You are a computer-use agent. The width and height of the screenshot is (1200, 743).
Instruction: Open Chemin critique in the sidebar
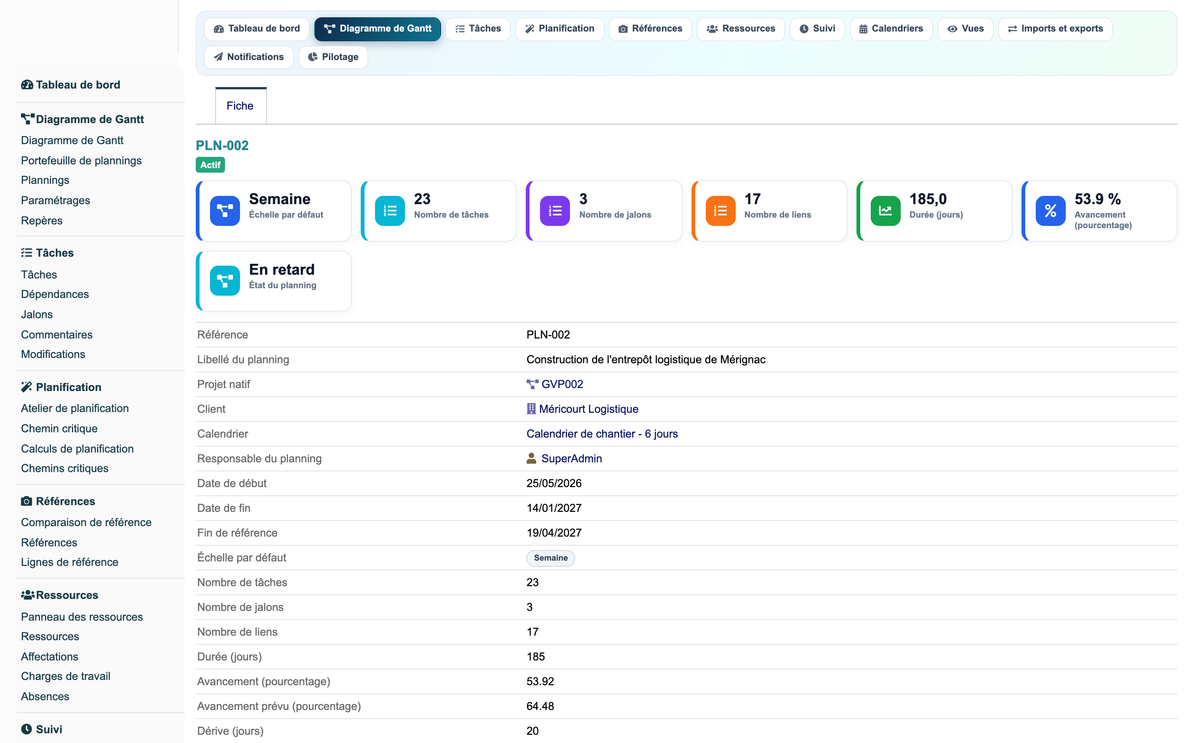(x=59, y=429)
